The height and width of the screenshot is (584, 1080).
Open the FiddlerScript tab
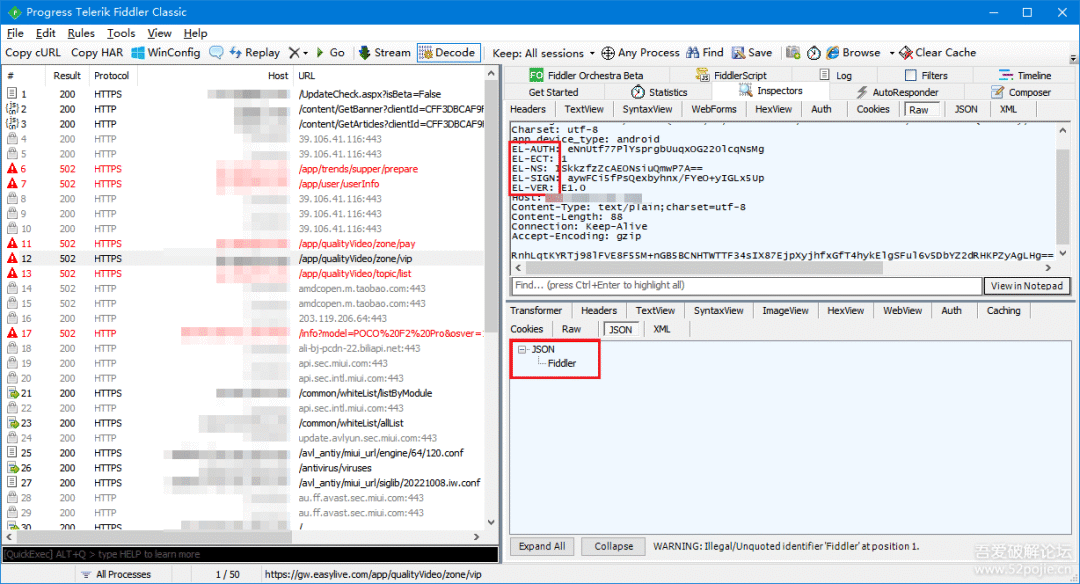tap(731, 75)
